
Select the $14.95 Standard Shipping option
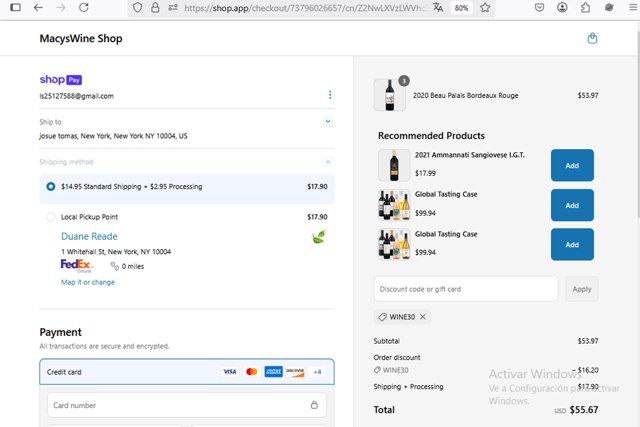tap(51, 186)
